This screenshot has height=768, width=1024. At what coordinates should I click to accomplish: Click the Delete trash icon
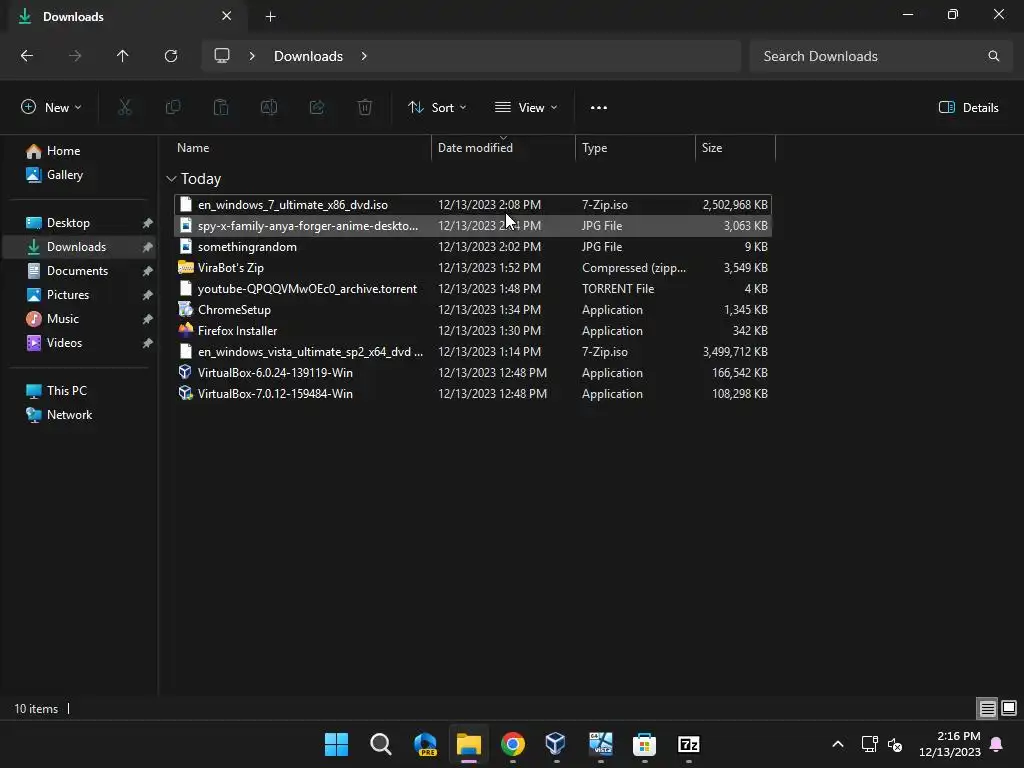[x=365, y=108]
